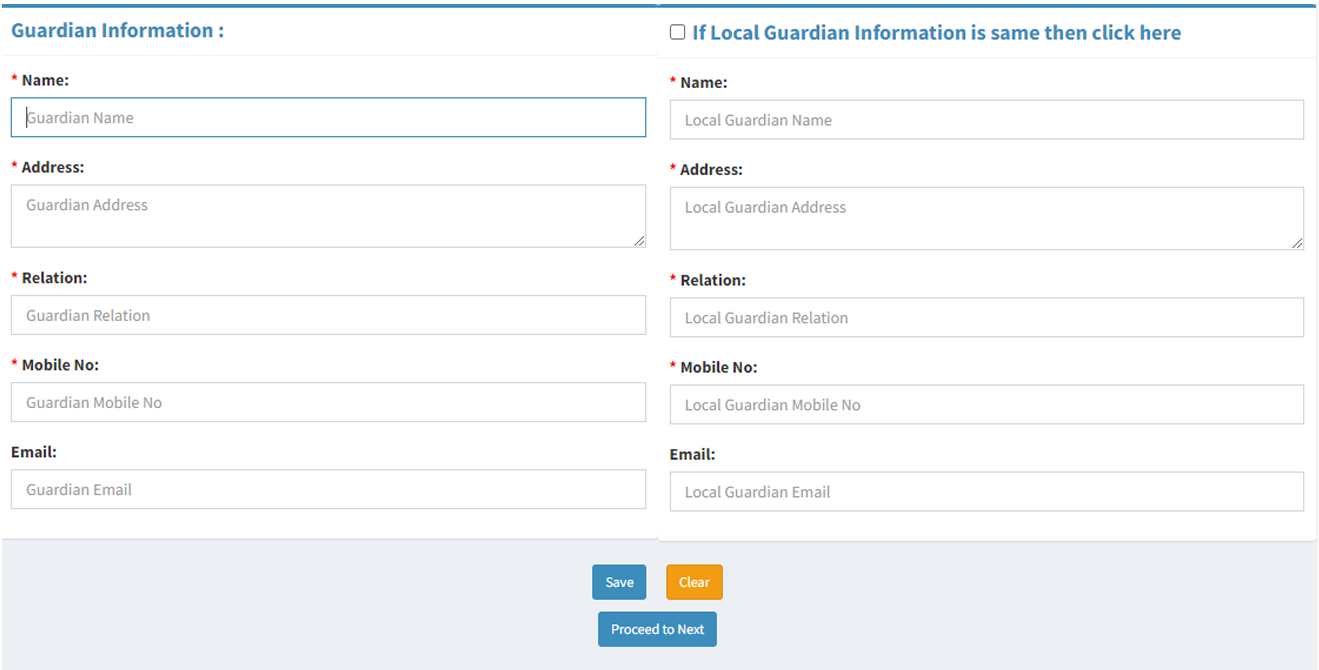Image resolution: width=1319 pixels, height=670 pixels.
Task: Focus the Guardian Address text area
Action: click(328, 216)
